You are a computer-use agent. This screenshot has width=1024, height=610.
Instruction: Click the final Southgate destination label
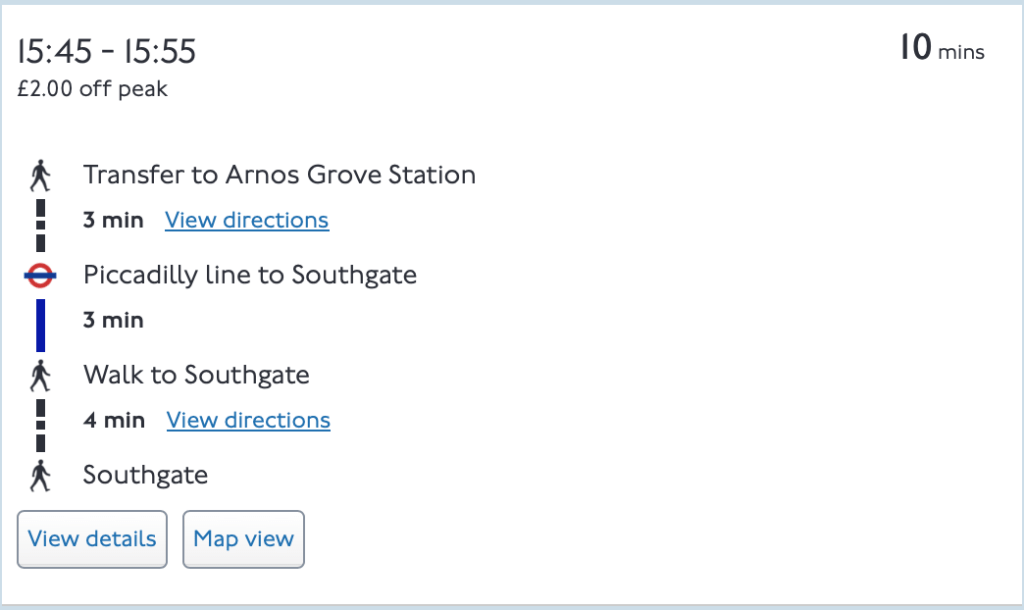145,475
